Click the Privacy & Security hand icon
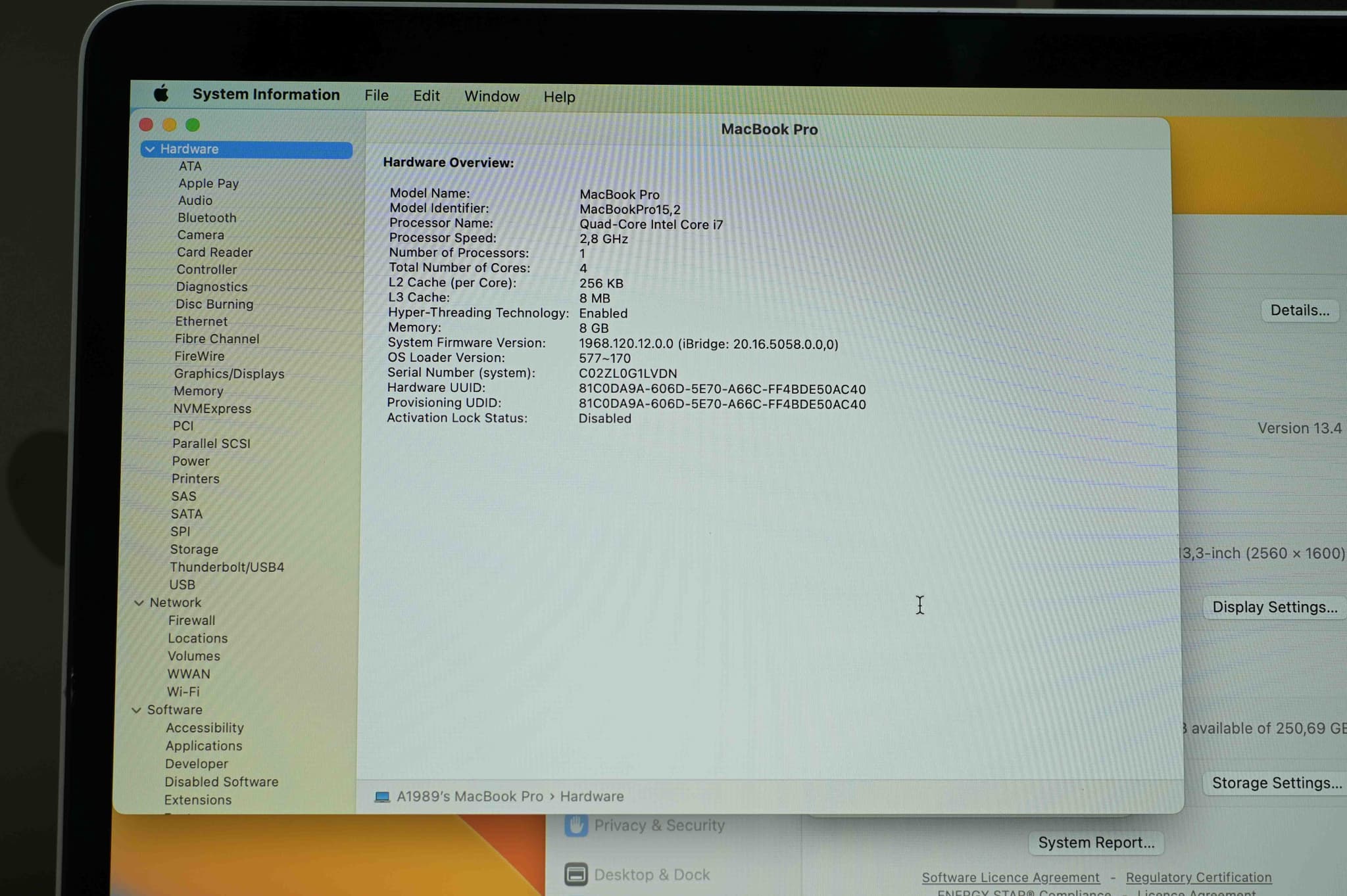This screenshot has width=1347, height=896. tap(576, 825)
